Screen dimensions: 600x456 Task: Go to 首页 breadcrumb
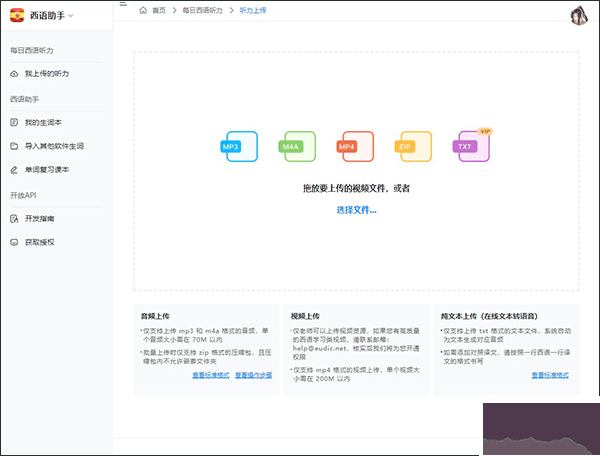tap(159, 10)
